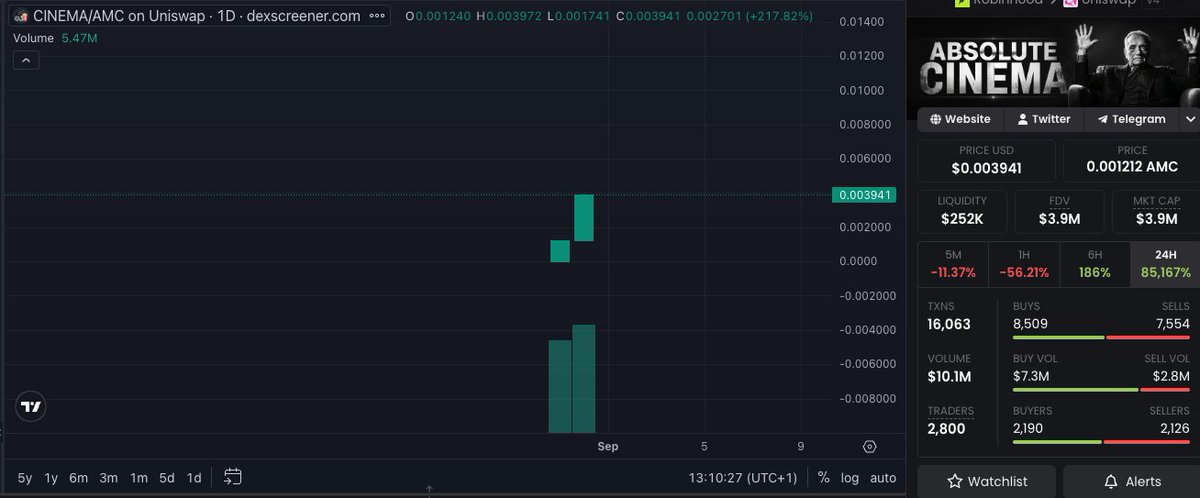The height and width of the screenshot is (498, 1200).
Task: Select the 5y time range
Action: point(25,477)
